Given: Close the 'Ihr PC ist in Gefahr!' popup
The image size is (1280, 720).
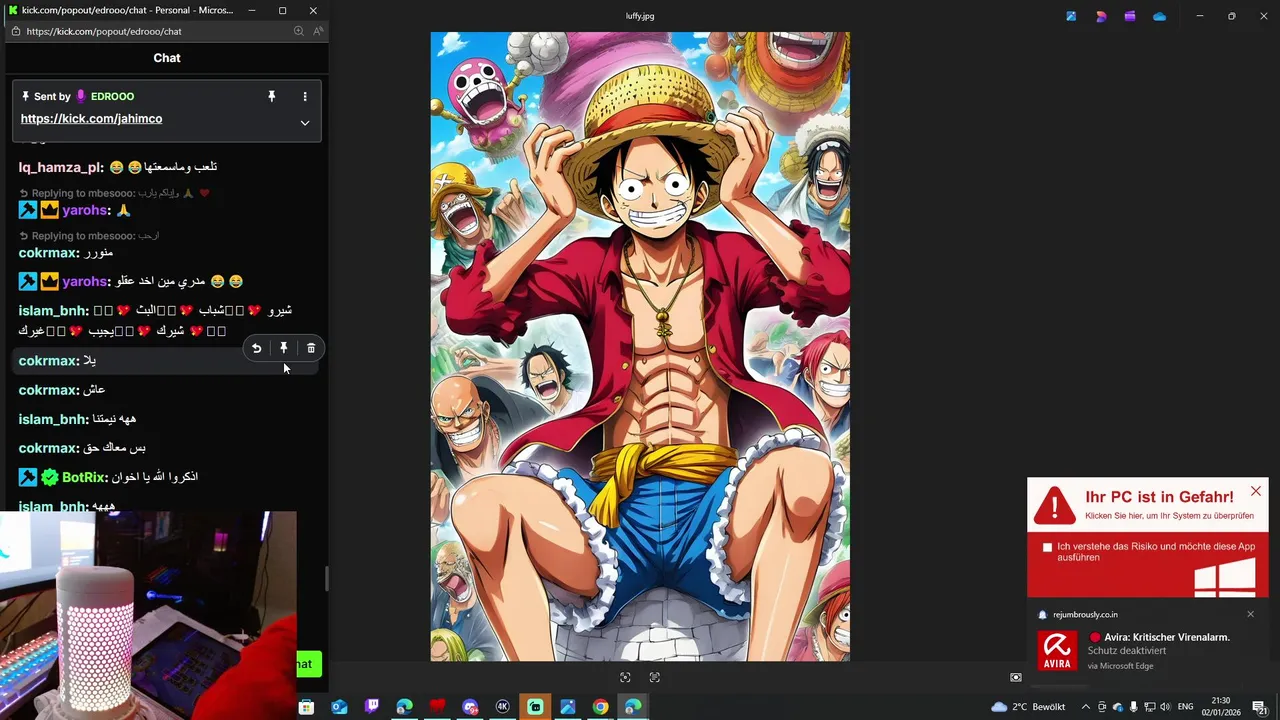Looking at the screenshot, I should [x=1256, y=491].
